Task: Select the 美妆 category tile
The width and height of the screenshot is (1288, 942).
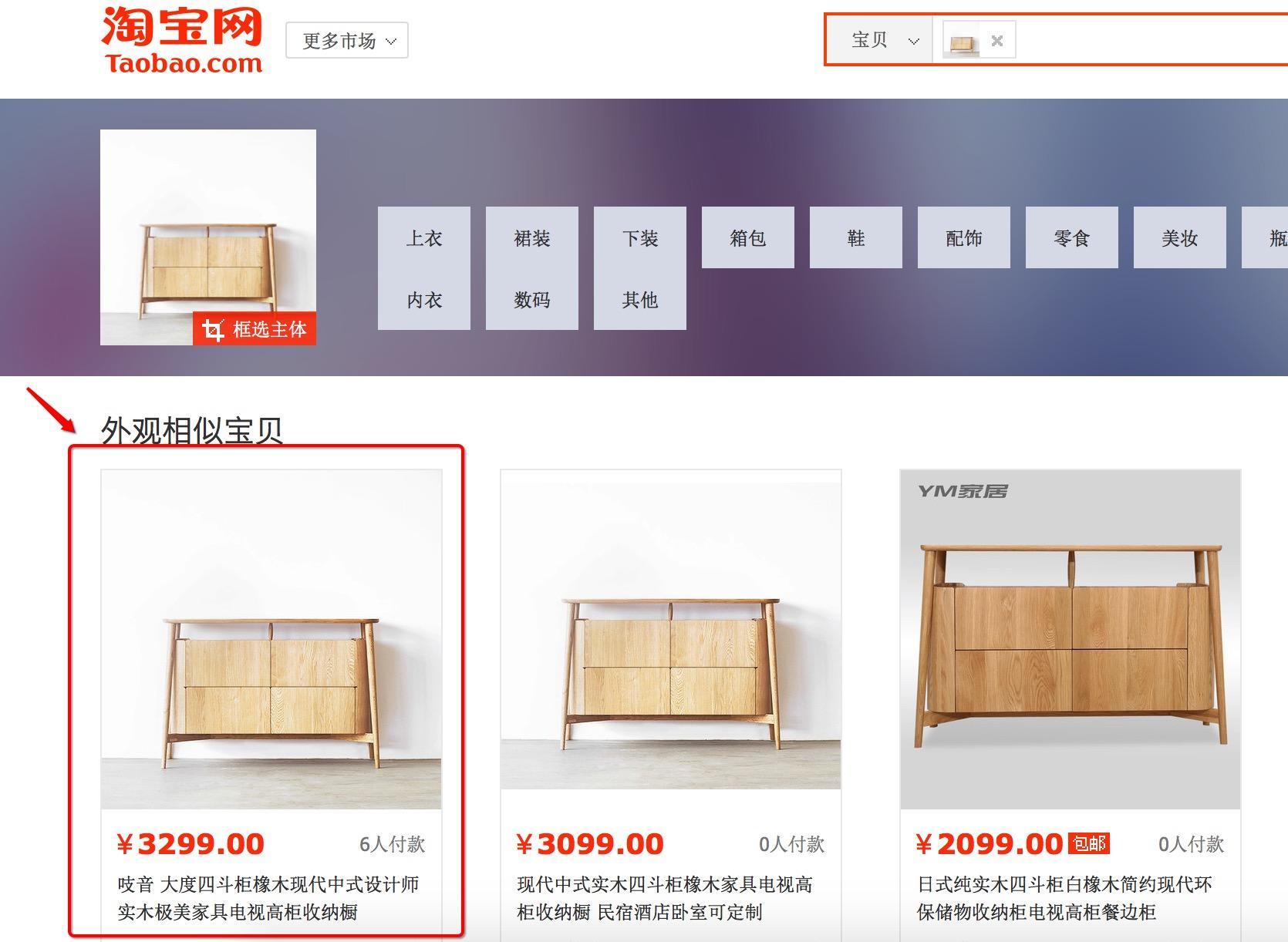Action: coord(1180,237)
